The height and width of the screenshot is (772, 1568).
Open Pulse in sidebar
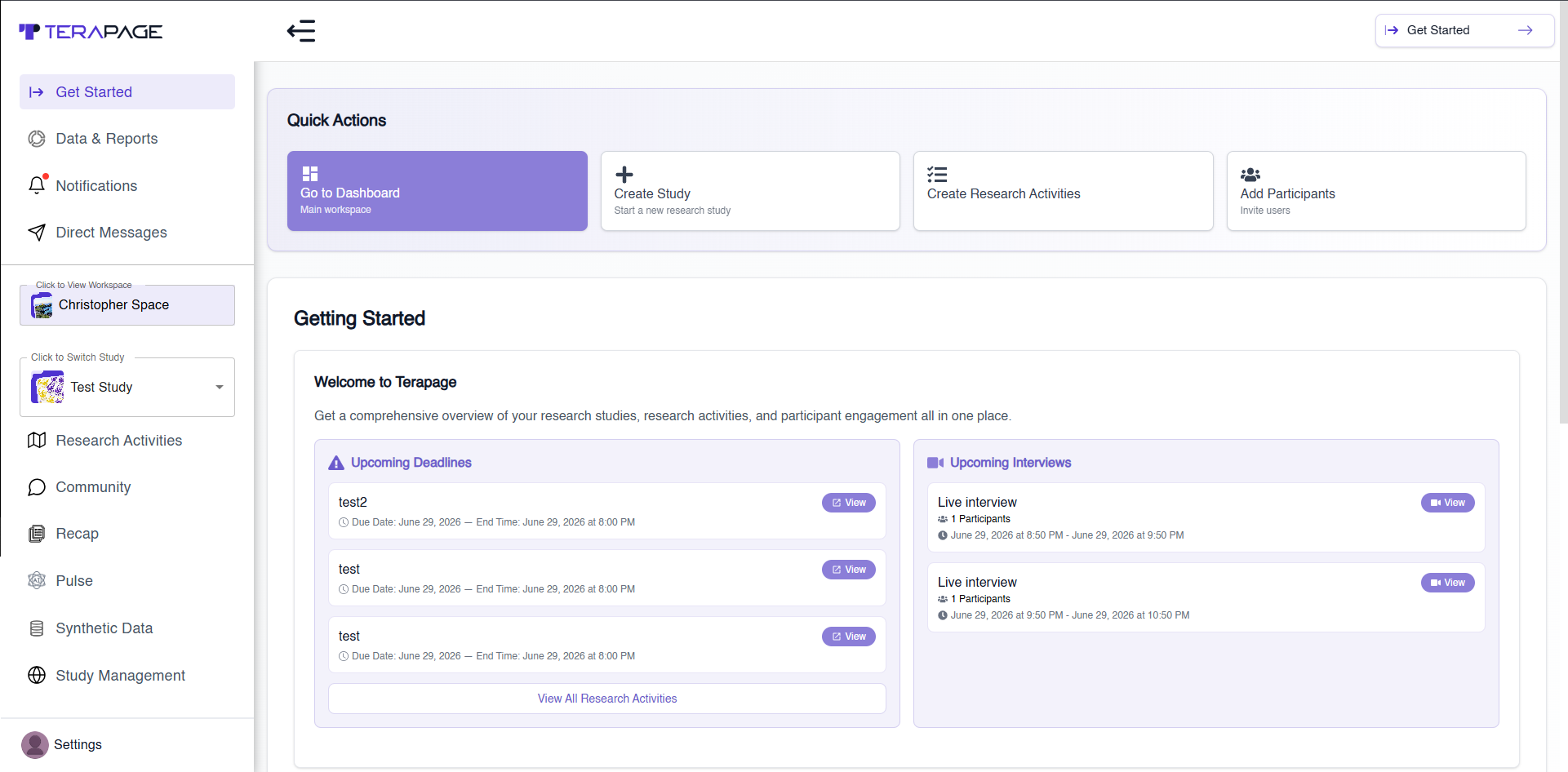click(127, 581)
